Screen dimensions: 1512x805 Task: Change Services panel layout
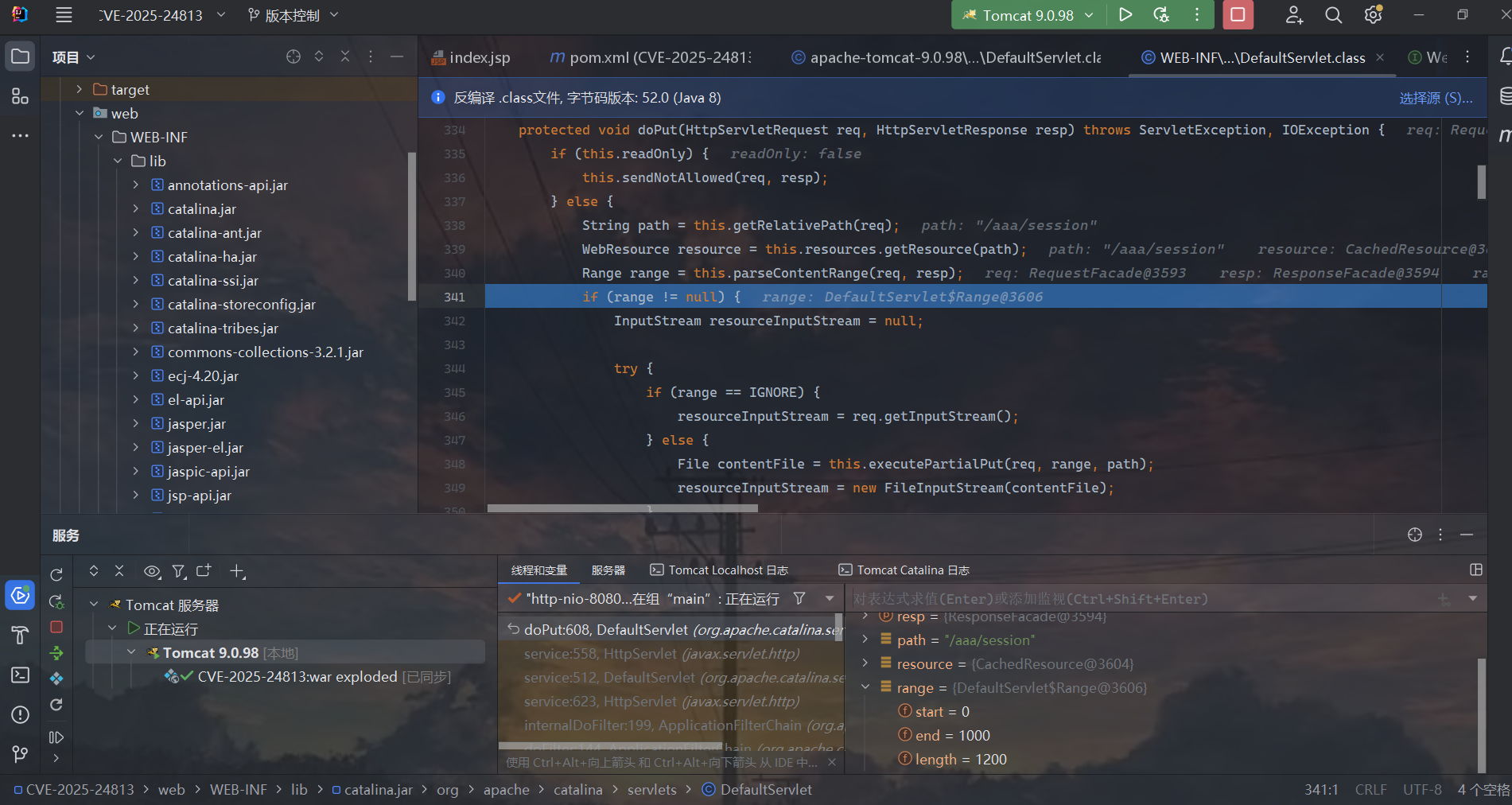1476,570
